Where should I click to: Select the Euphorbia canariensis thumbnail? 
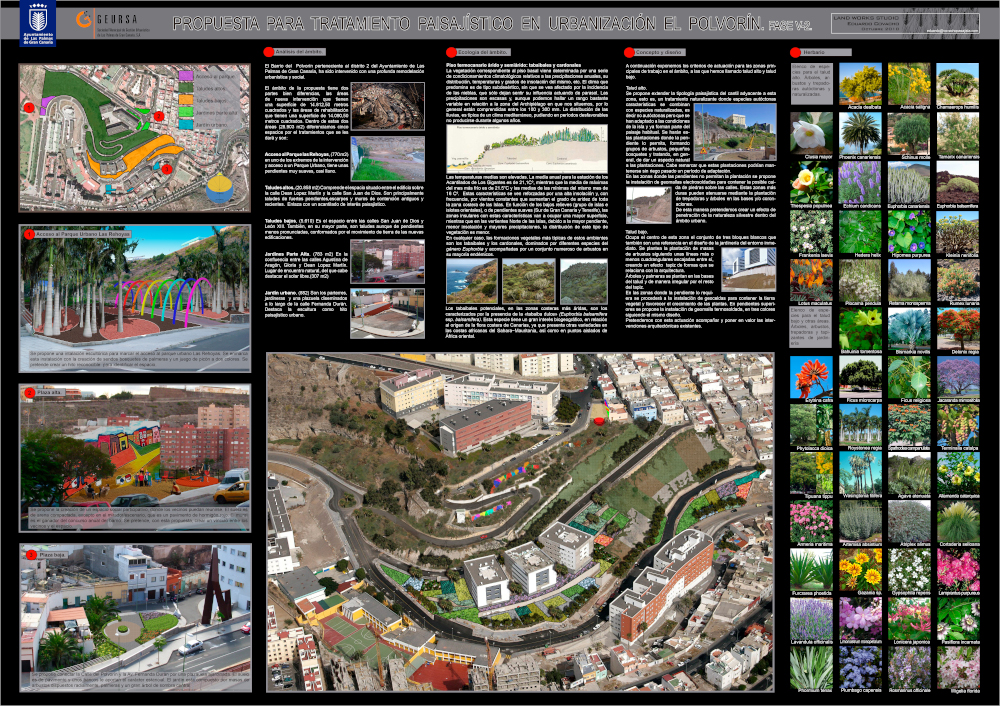point(909,182)
